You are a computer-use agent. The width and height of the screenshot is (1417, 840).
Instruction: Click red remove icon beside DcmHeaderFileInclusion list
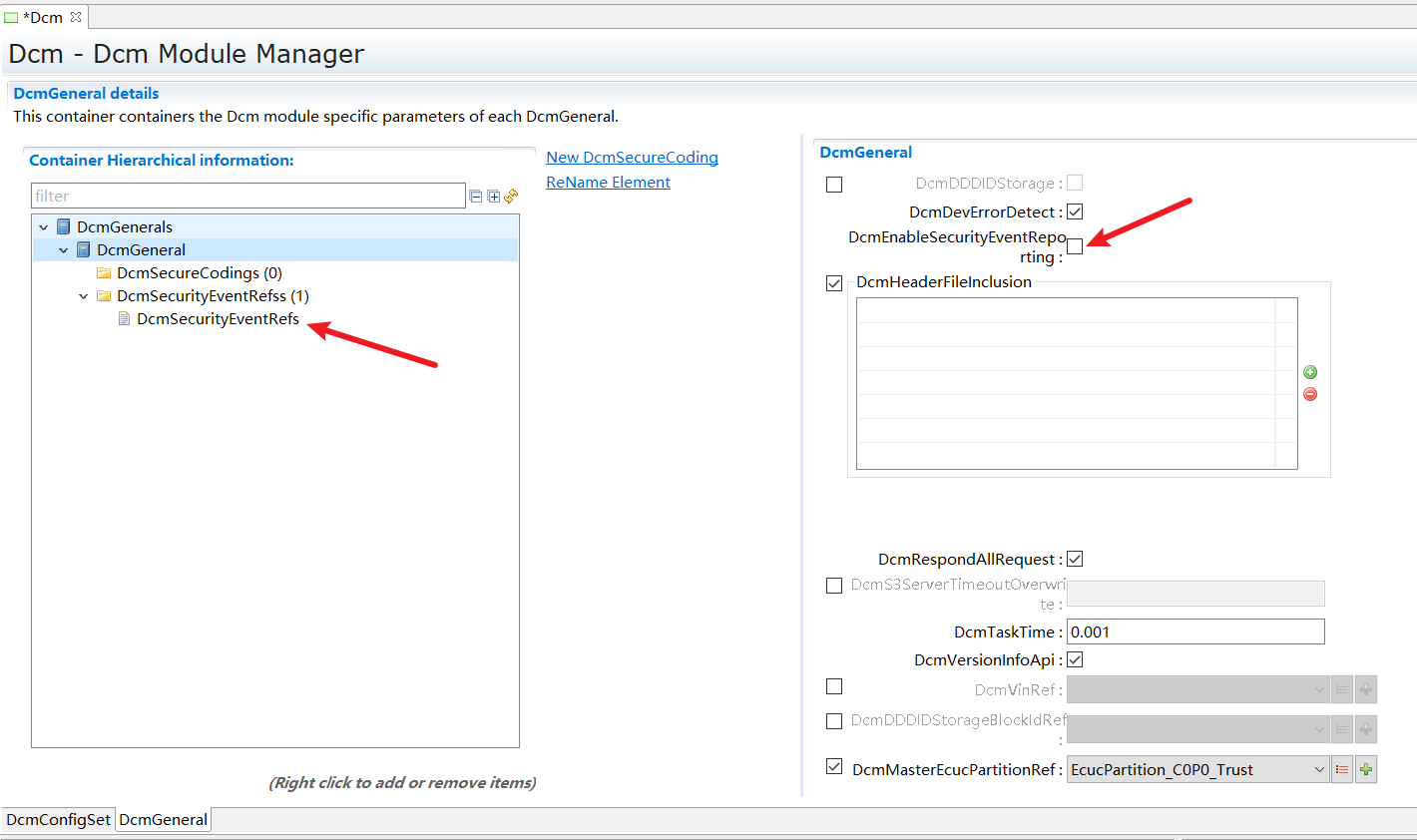(x=1310, y=394)
